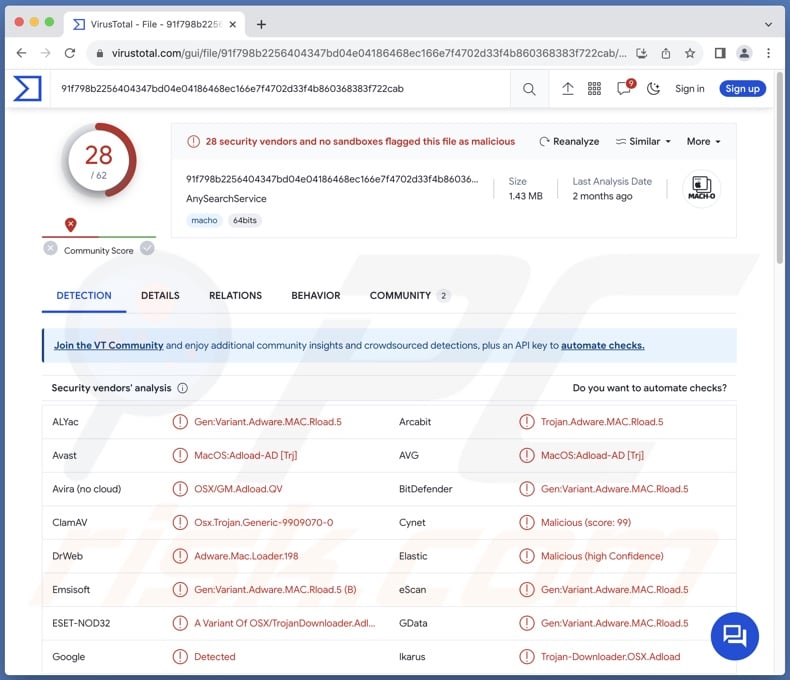Click the ALYac detection alert icon
Viewport: 790px width, 680px height.
pos(180,422)
